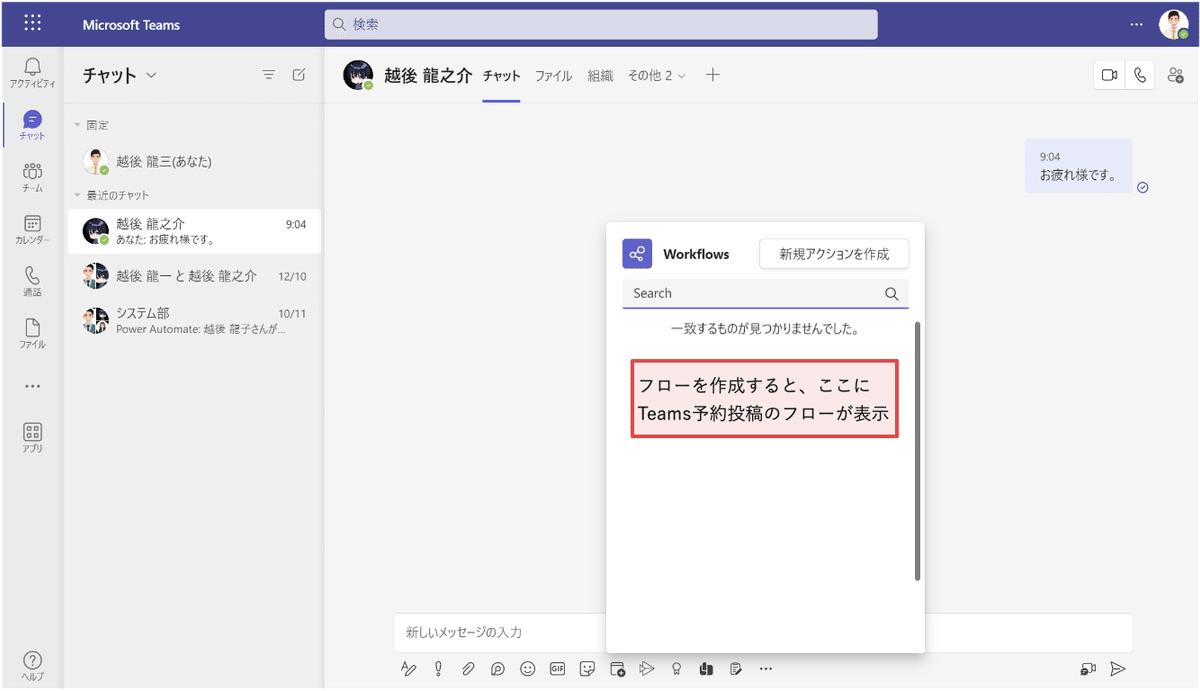The width and height of the screenshot is (1200, 691).
Task: Open the Approvals clipboard icon
Action: coord(737,669)
